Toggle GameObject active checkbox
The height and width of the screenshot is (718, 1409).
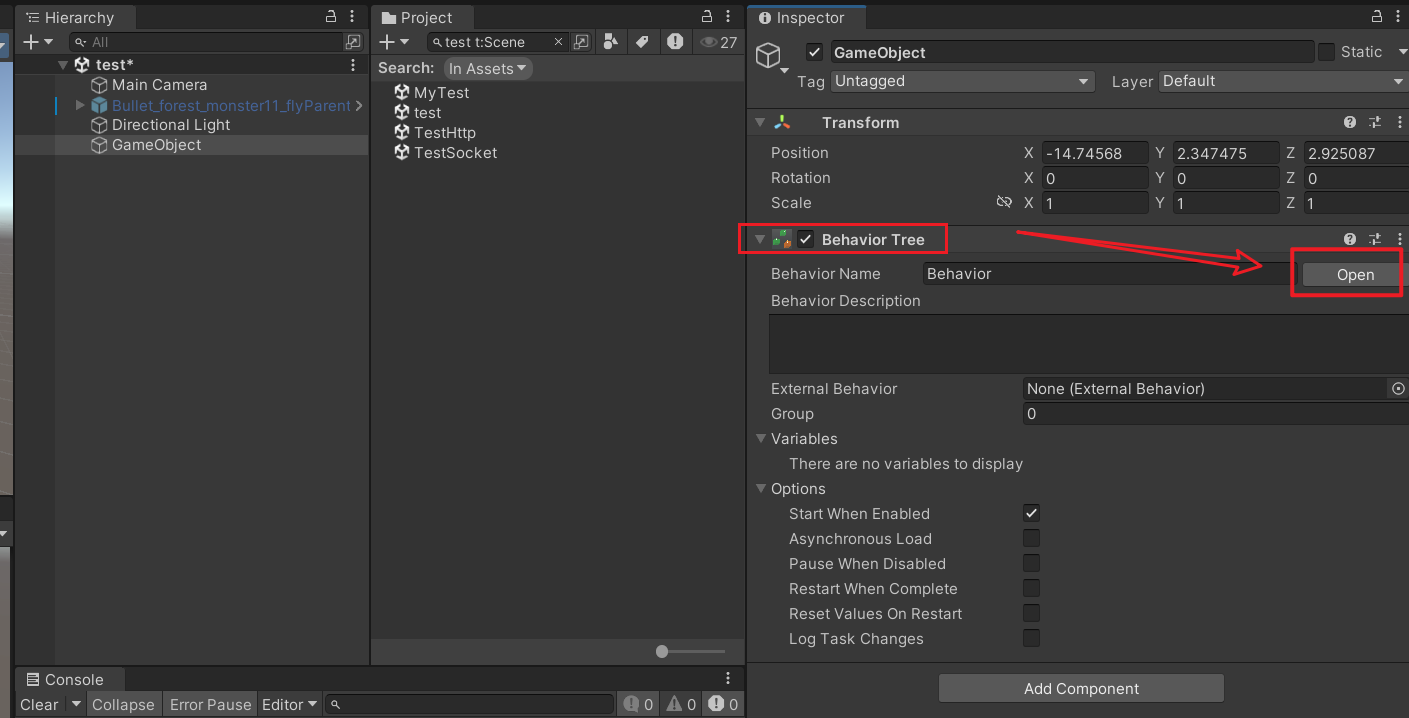coord(815,52)
